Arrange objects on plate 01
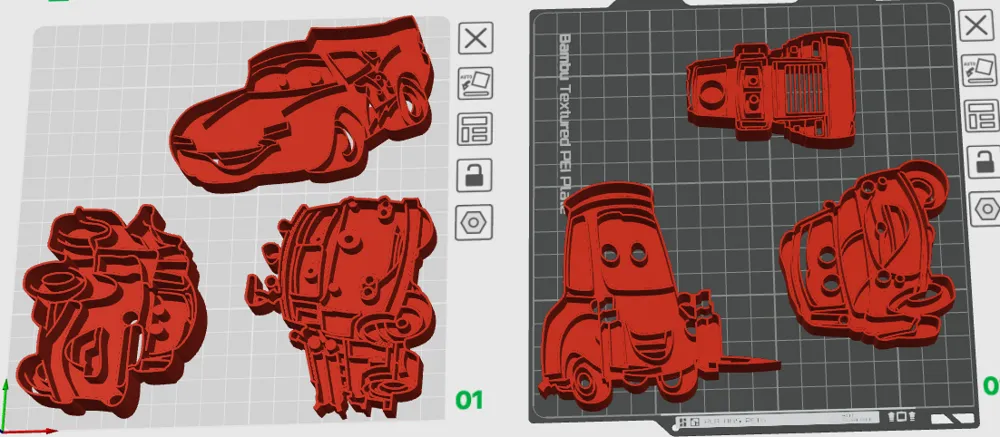1000x437 pixels. 475,129
